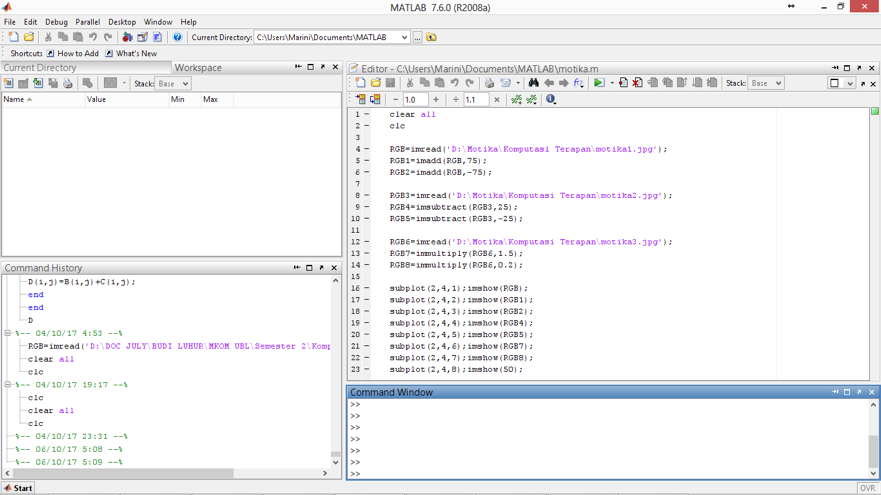Go forward with Editor right arrow
The height and width of the screenshot is (495, 881).
564,83
